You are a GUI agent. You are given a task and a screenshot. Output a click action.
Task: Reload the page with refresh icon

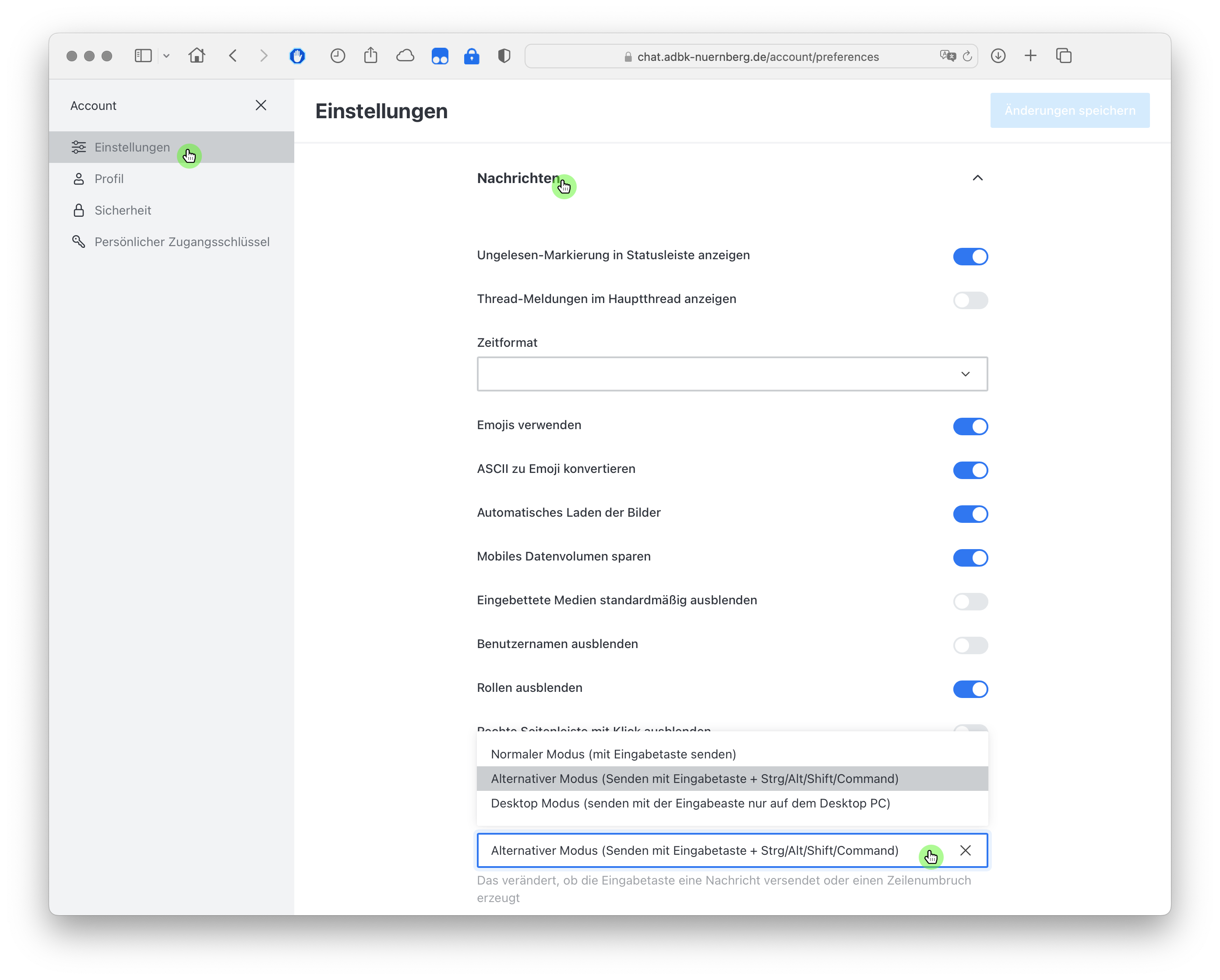pos(968,56)
